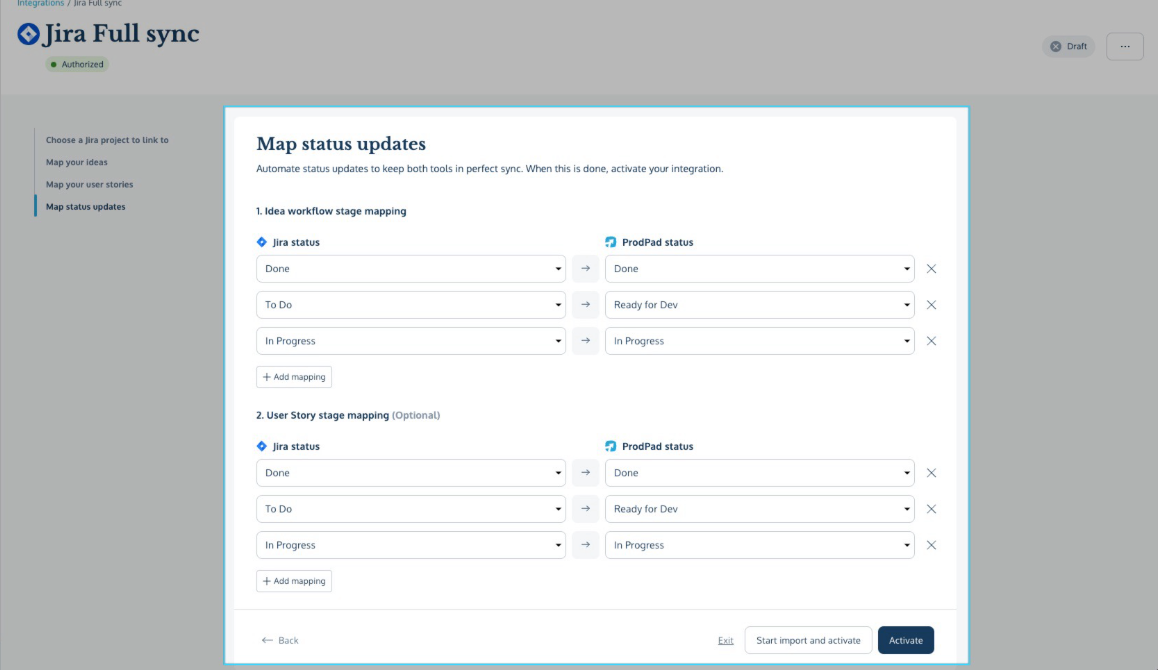1158x670 pixels.
Task: Open User Story Jira dropdown showing To Do
Action: click(411, 509)
